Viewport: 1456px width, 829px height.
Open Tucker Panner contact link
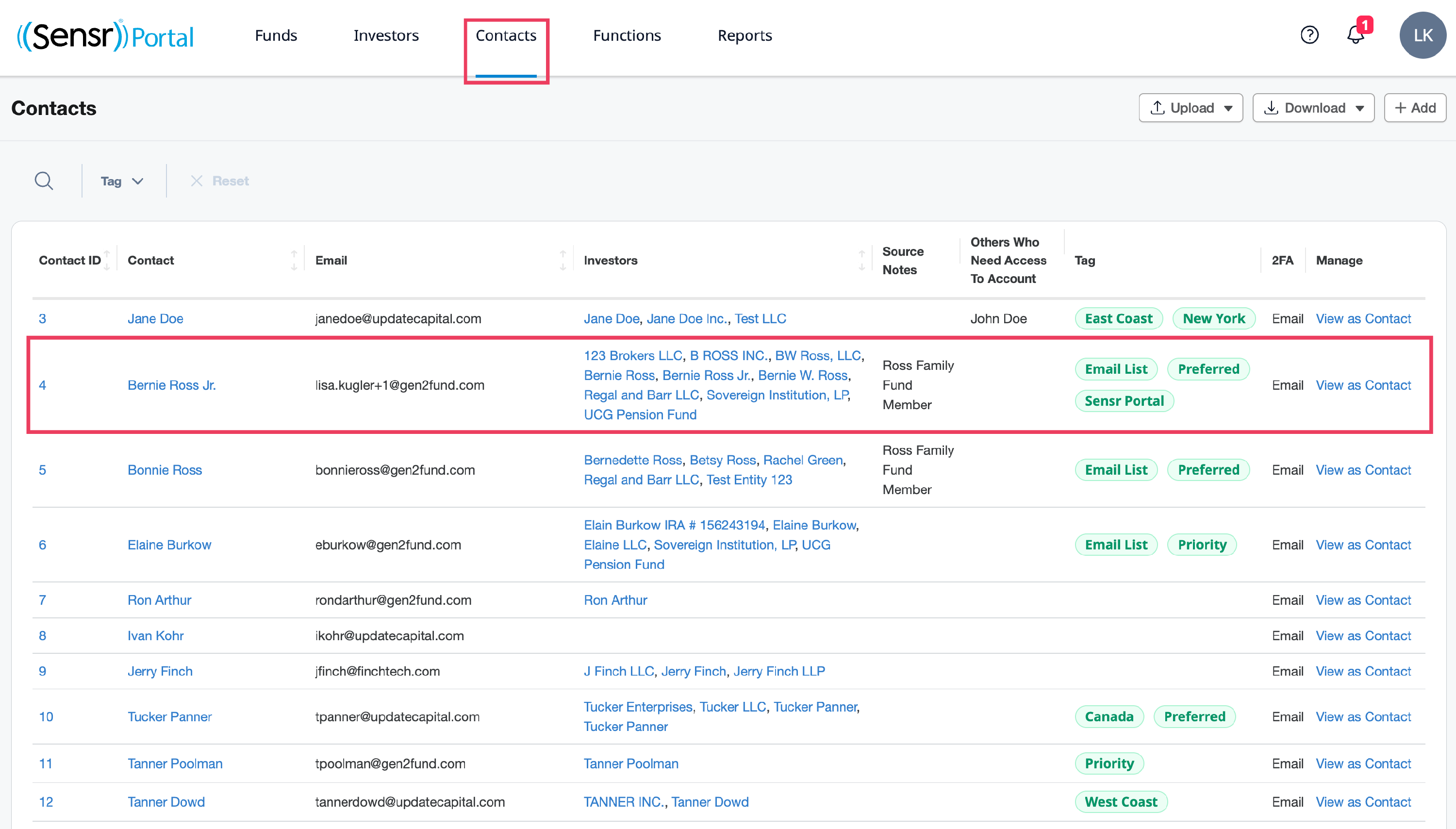[169, 717]
